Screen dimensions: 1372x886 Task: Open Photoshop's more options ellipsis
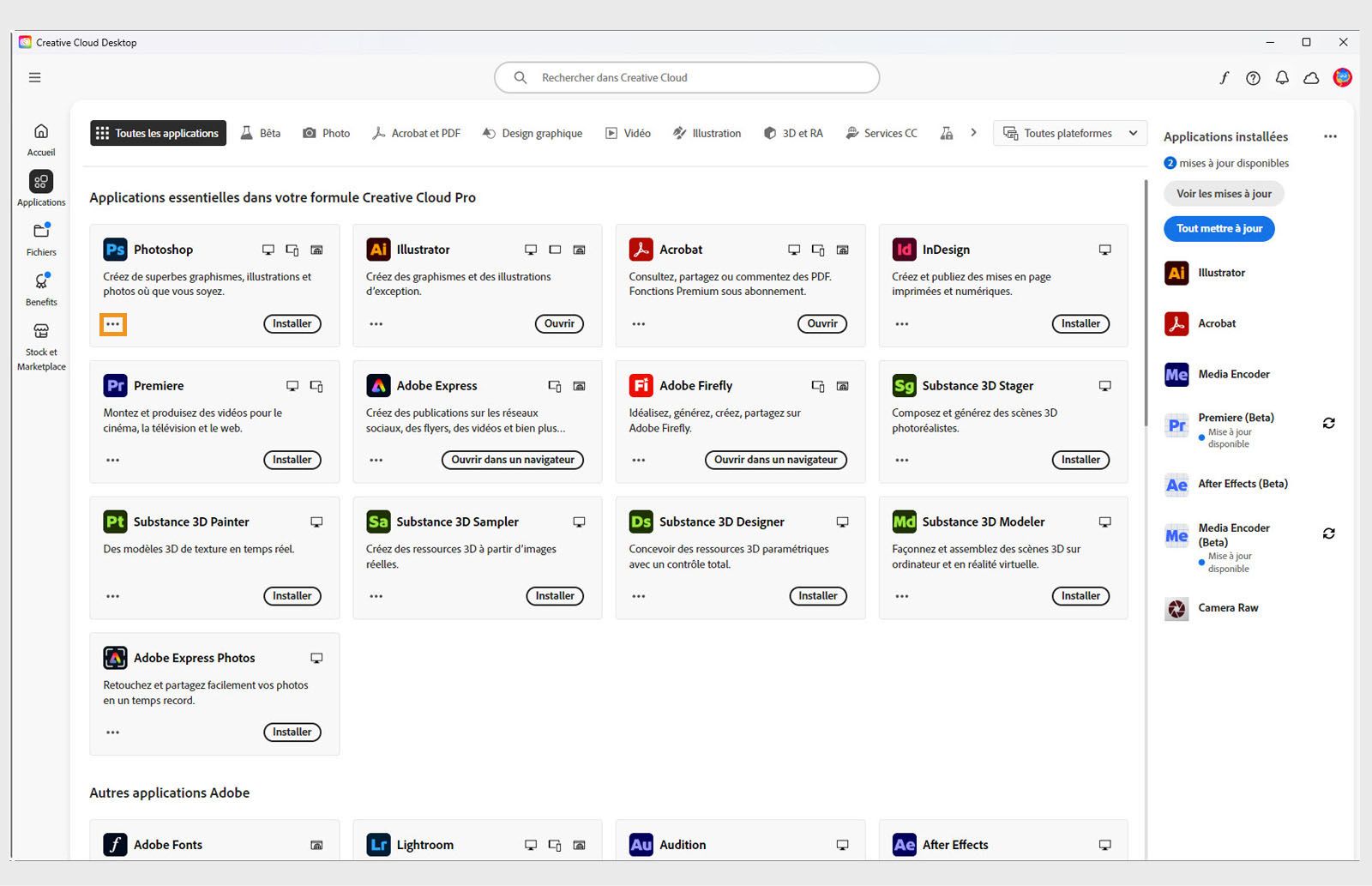point(113,324)
